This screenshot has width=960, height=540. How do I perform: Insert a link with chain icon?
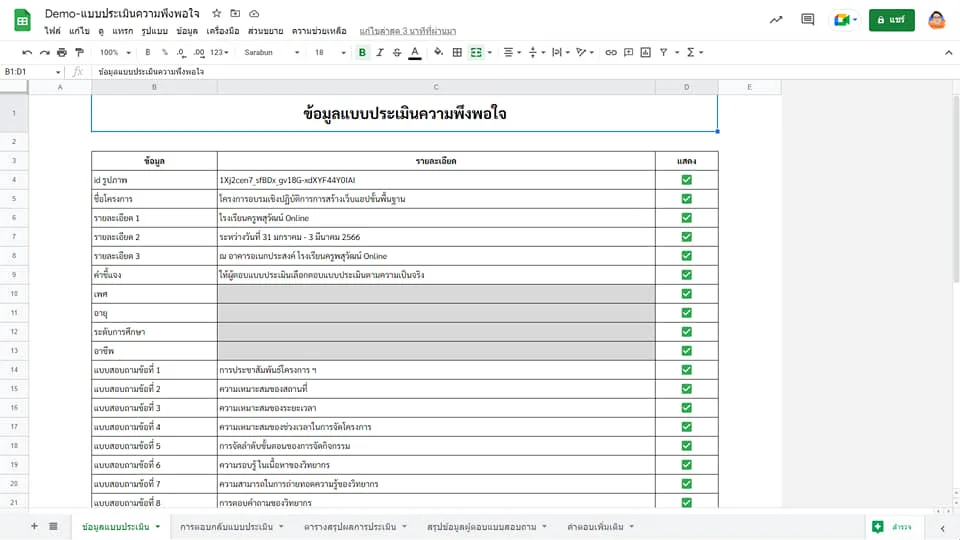(x=610, y=53)
